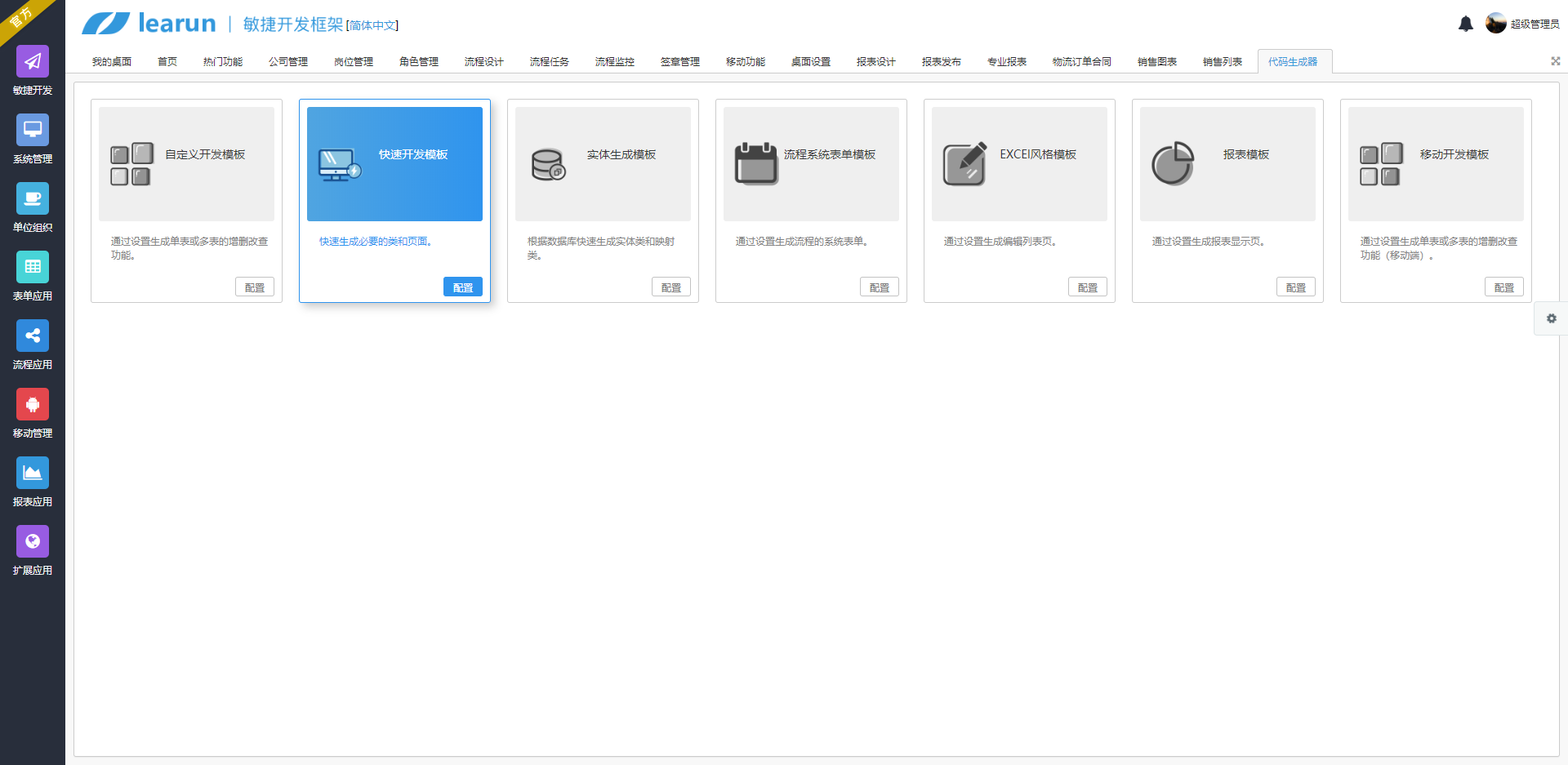Click the blue 配置 under 快速开发模板
The width and height of the screenshot is (1568, 765).
click(x=463, y=287)
